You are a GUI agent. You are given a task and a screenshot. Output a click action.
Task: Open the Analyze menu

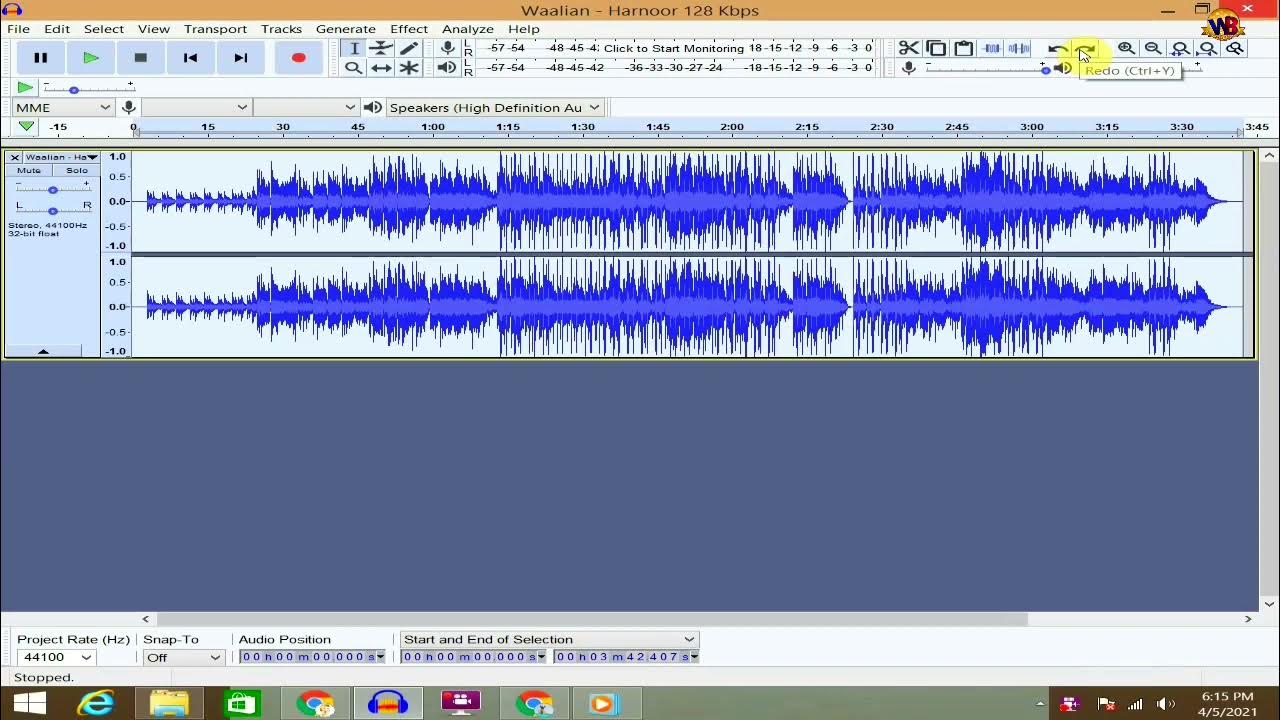[468, 29]
